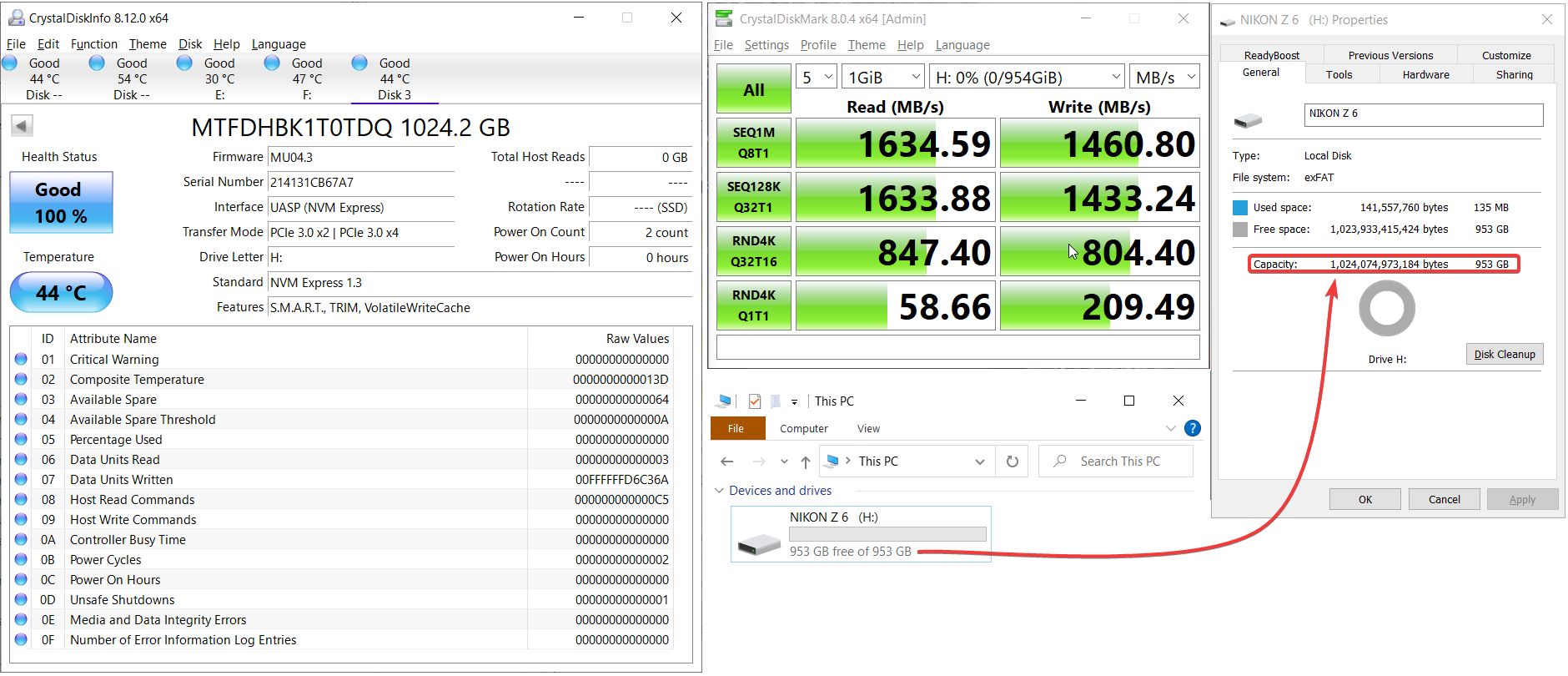Click the Explorer help question mark icon
This screenshot has height=676, width=1568.
point(1193,428)
